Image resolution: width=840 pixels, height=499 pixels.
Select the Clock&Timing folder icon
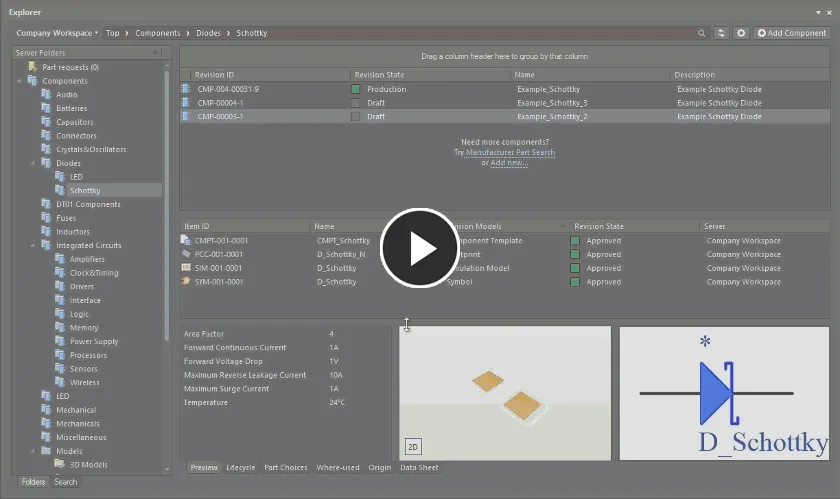pos(60,272)
